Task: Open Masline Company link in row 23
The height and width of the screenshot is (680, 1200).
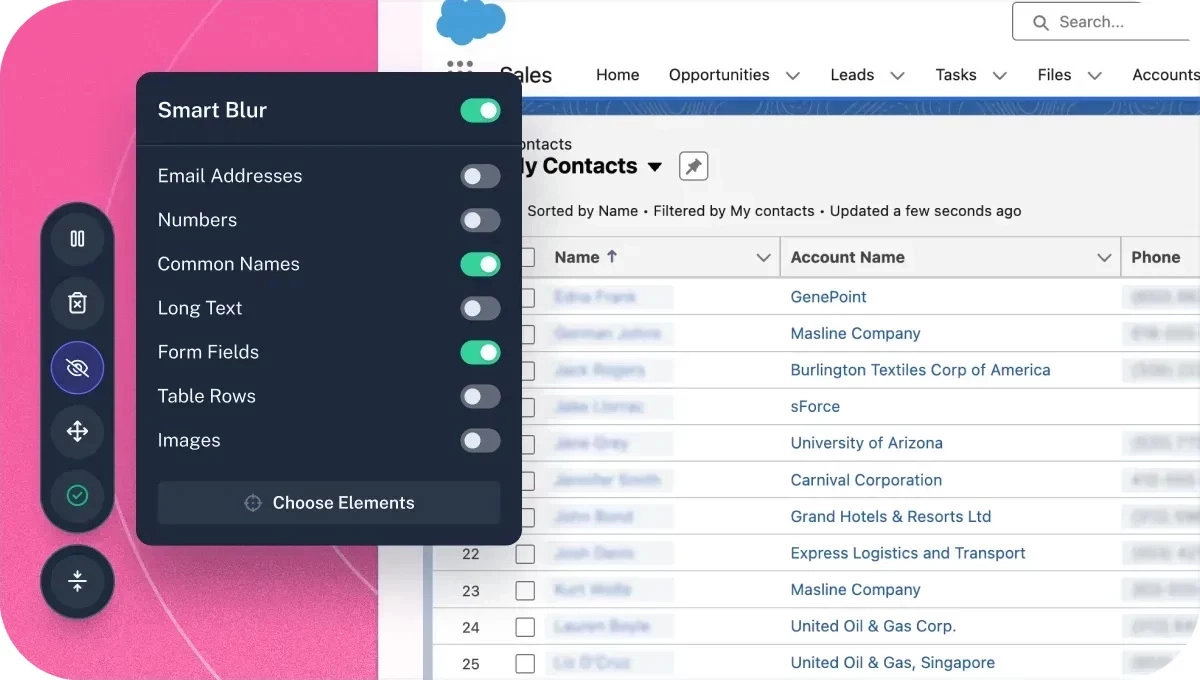Action: pos(855,590)
